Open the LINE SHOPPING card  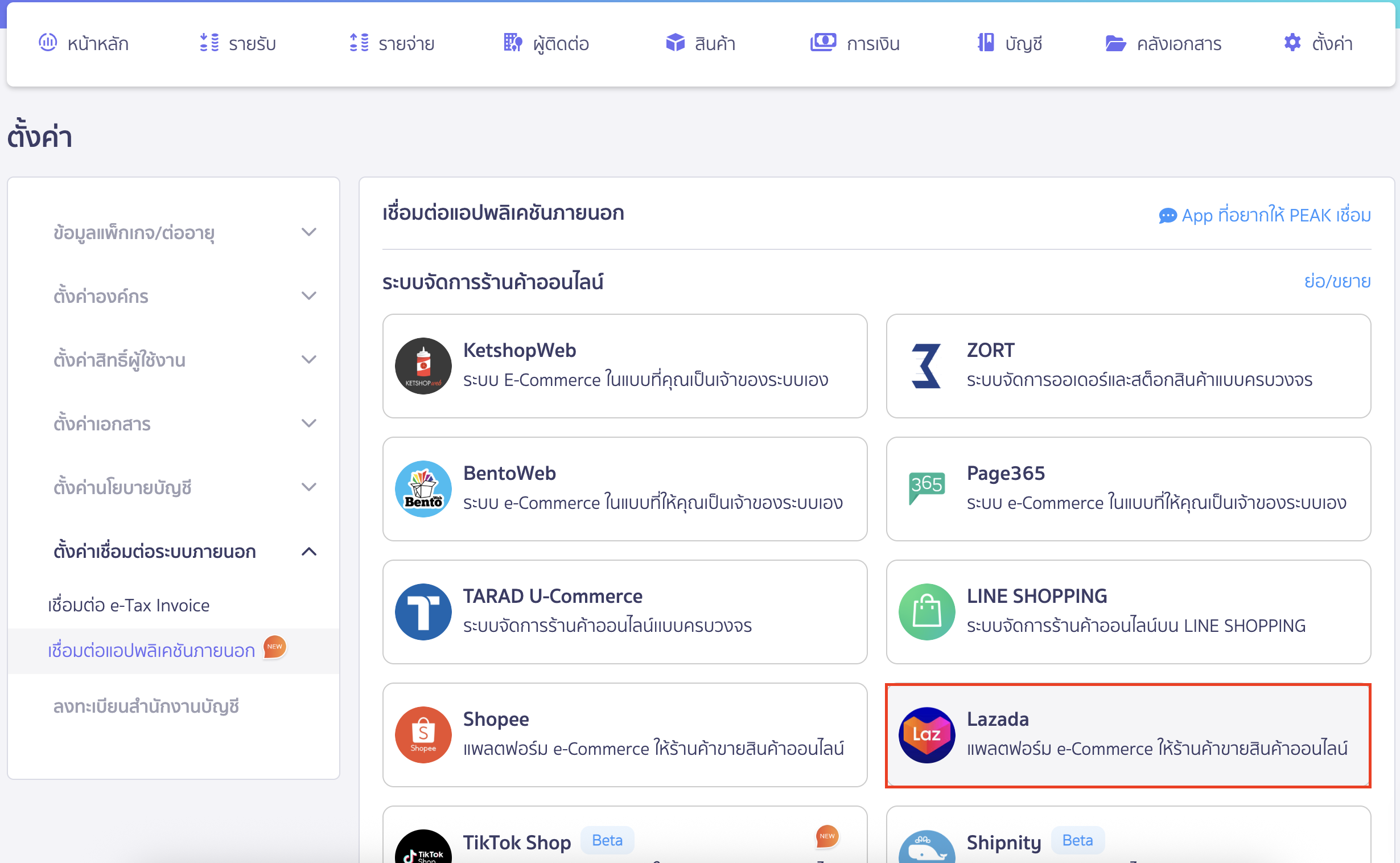click(1129, 612)
